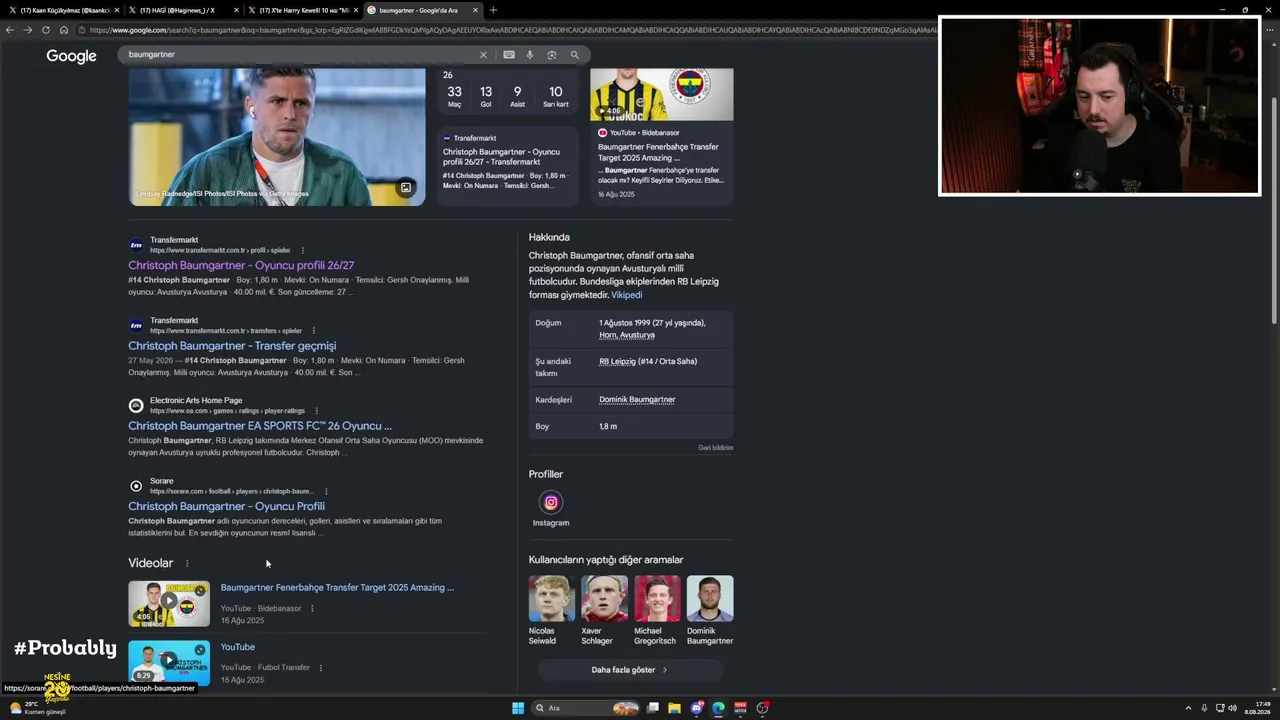
Task: Open Christoph Baumgartner Transfer geçmişi link
Action: pos(232,346)
